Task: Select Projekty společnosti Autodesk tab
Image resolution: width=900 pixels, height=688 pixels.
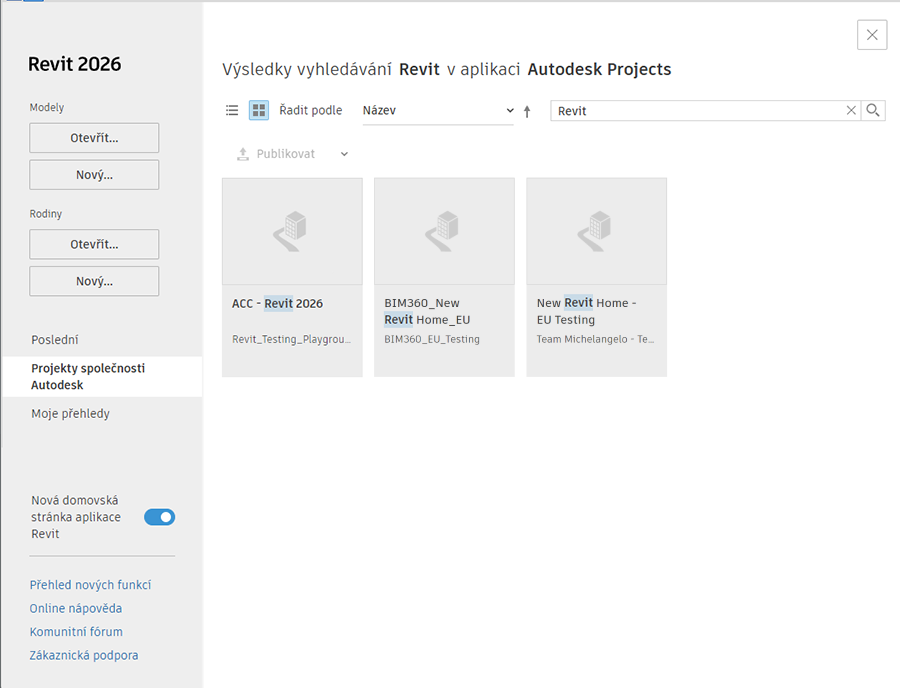Action: tap(102, 376)
